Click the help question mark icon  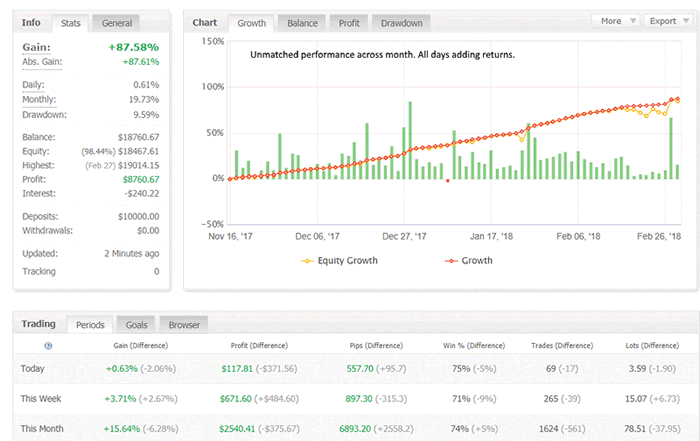[49, 345]
